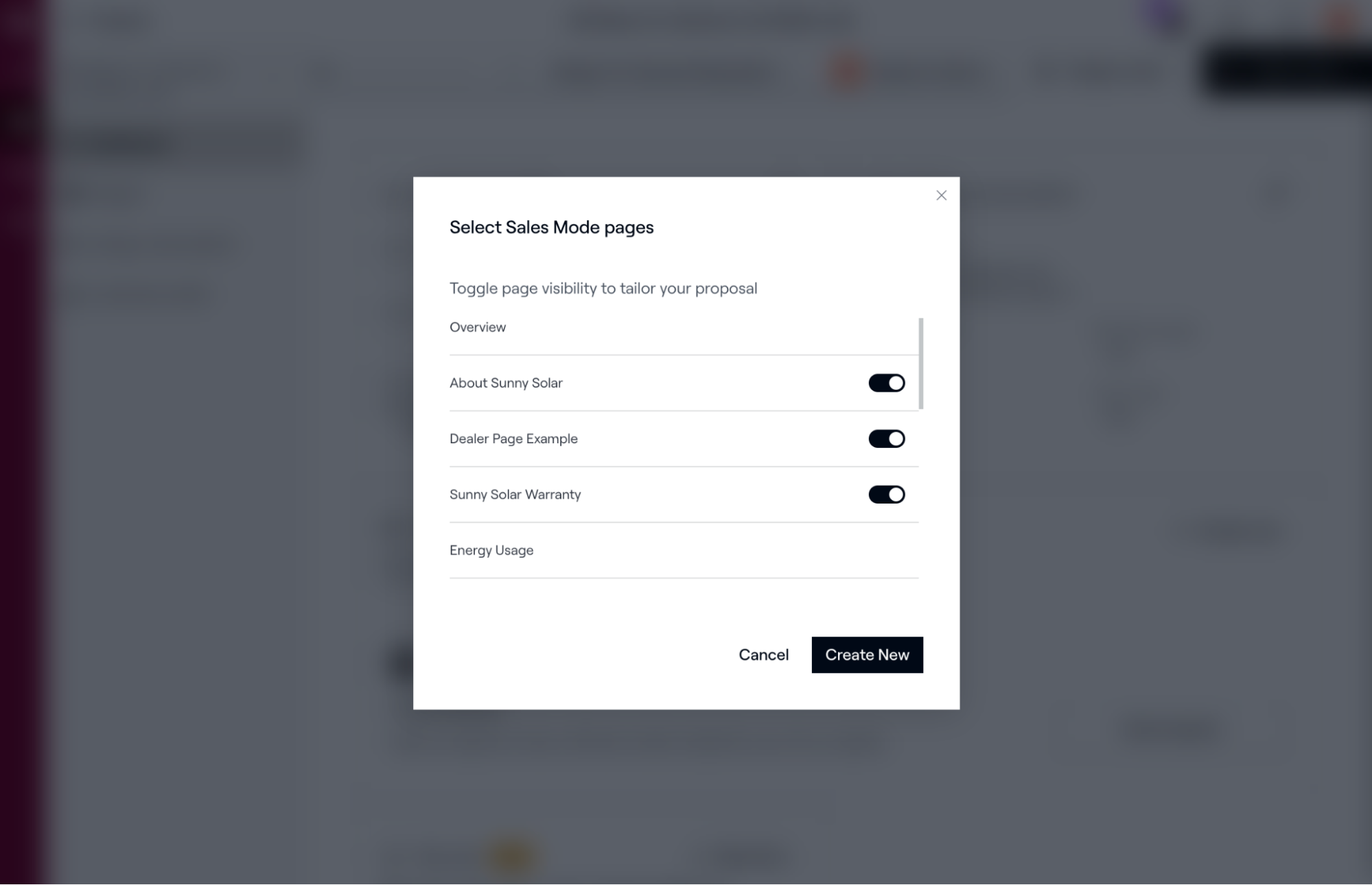Image resolution: width=1372 pixels, height=885 pixels.
Task: Click the About Sunny Solar label
Action: pos(506,383)
